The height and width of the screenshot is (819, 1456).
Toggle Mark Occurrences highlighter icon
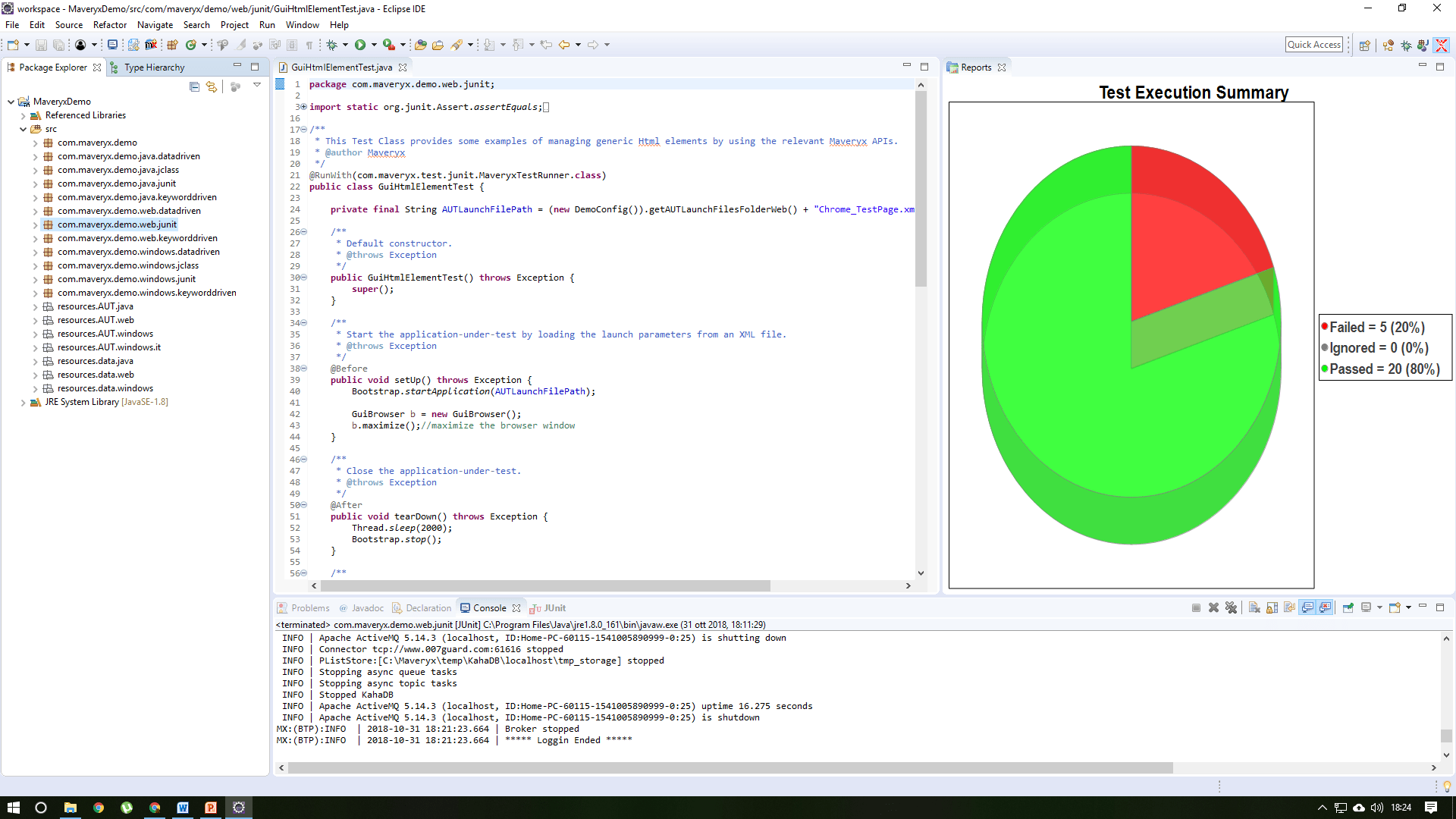240,45
